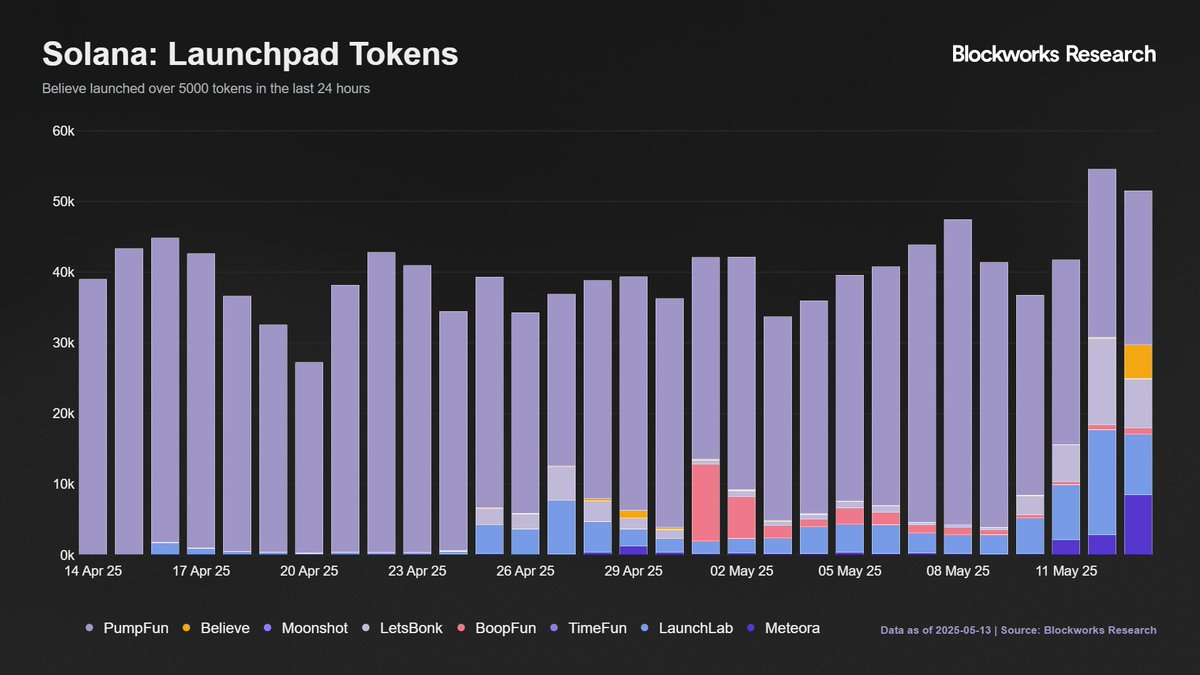
Task: Click the Blockworks Research logo
Action: [x=1053, y=54]
